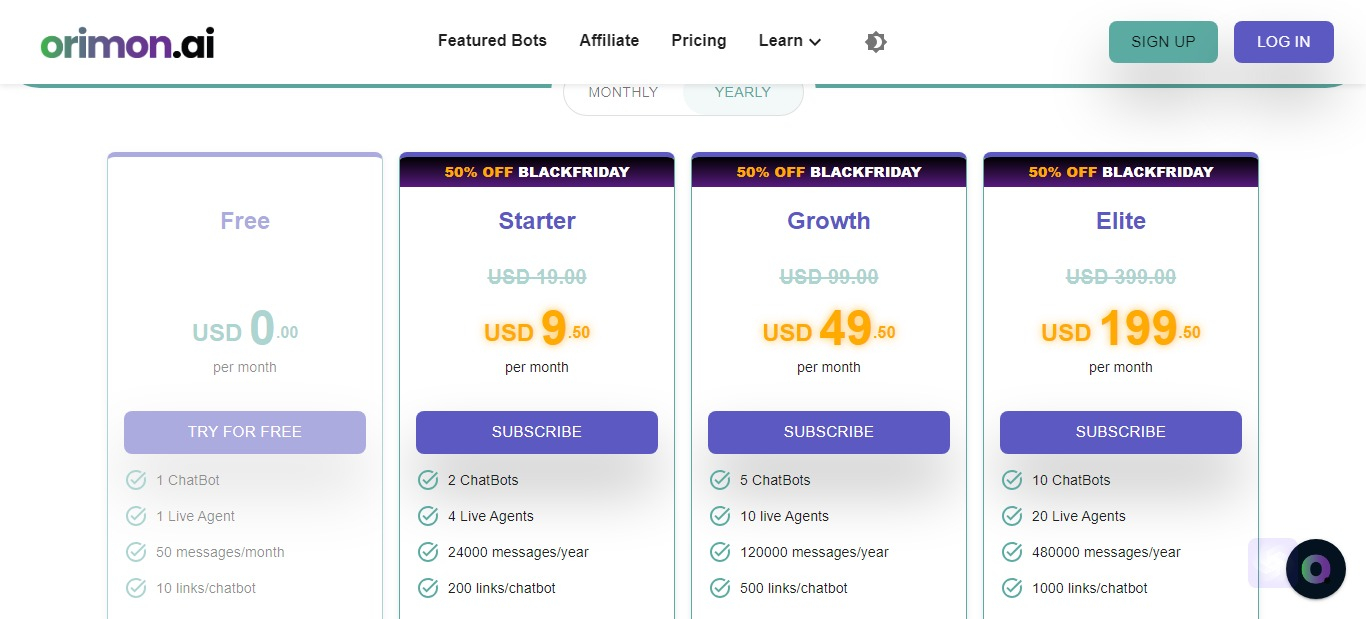Screen dimensions: 1366x619
Task: Open the Featured Bots page
Action: pyautogui.click(x=492, y=41)
